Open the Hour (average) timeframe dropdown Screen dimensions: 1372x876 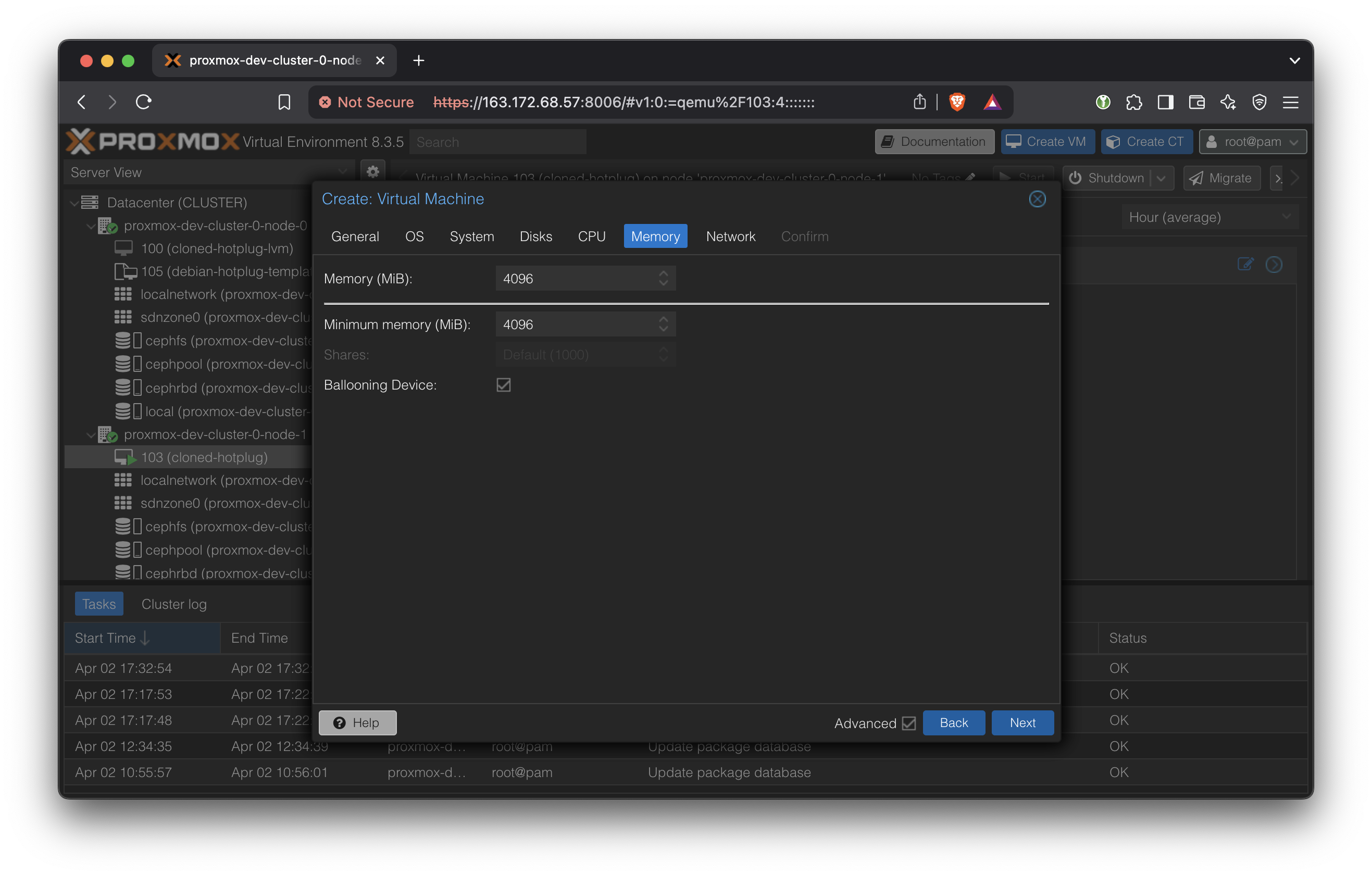[1209, 217]
